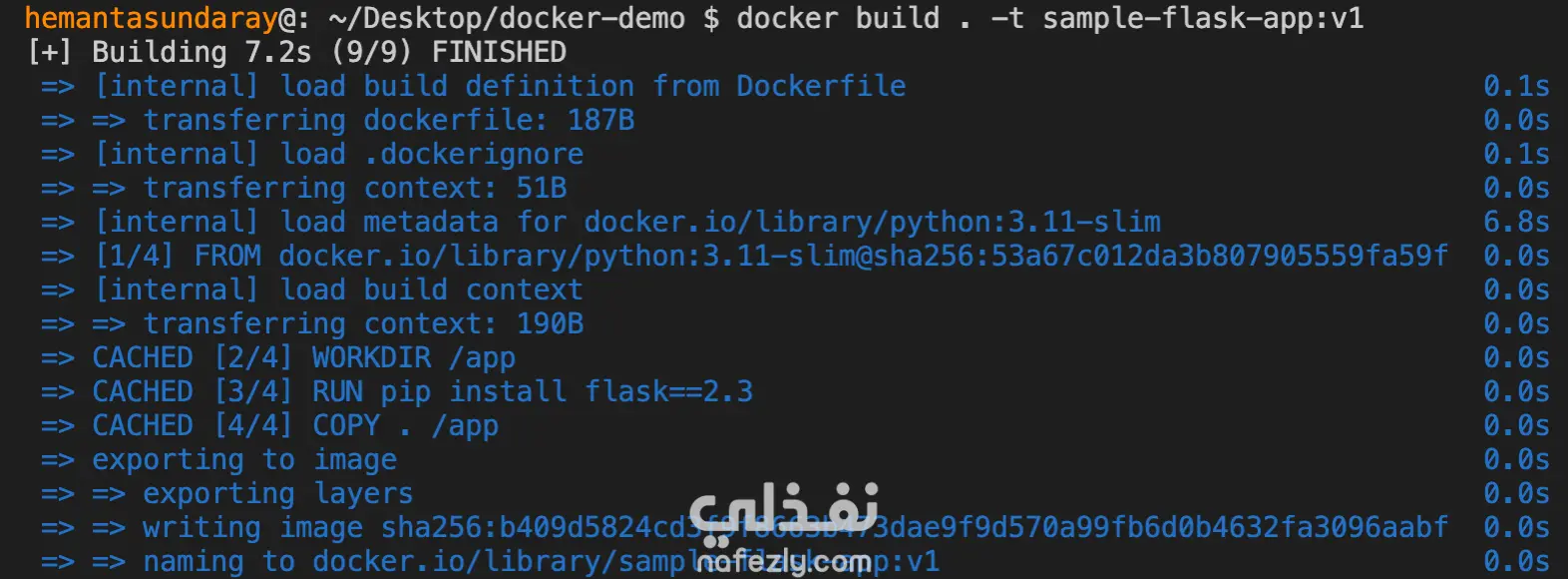The height and width of the screenshot is (579, 1568).
Task: Open the nafezly.com watermark link
Action: pos(784,563)
